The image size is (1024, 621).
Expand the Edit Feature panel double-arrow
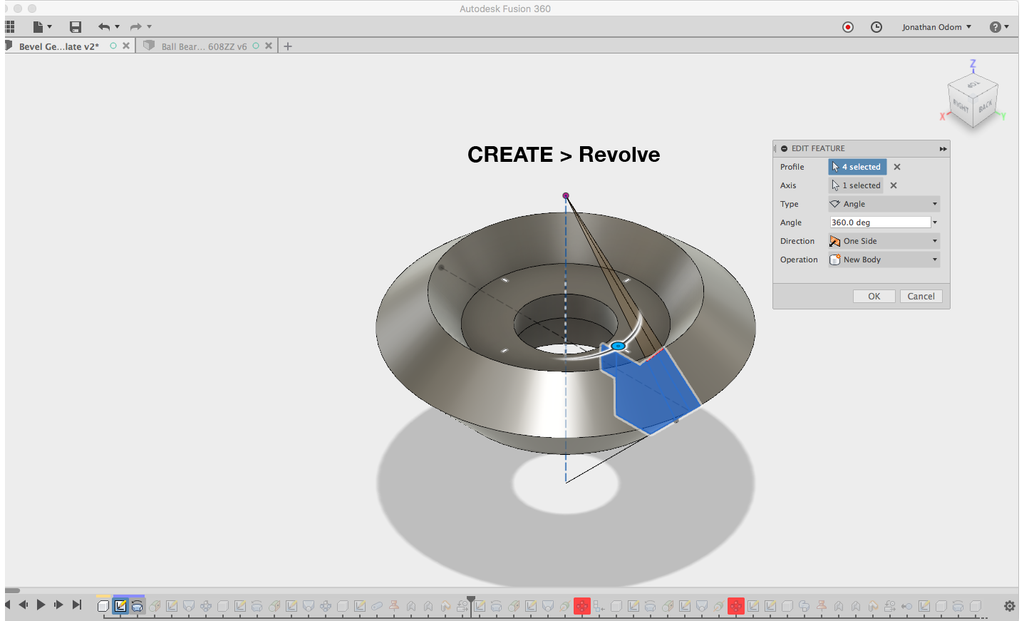coord(943,149)
